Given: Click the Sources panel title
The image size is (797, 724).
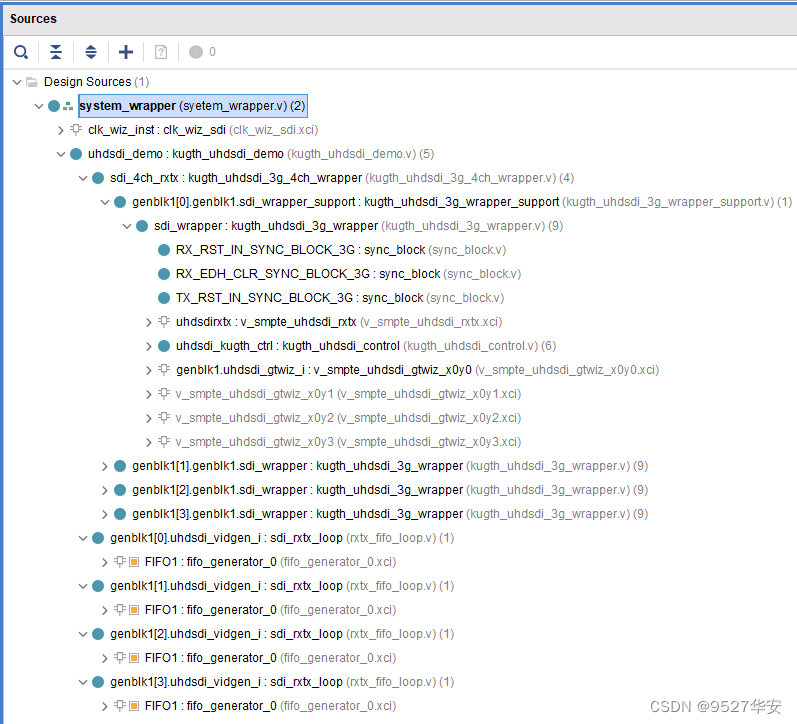Looking at the screenshot, I should 33,19.
